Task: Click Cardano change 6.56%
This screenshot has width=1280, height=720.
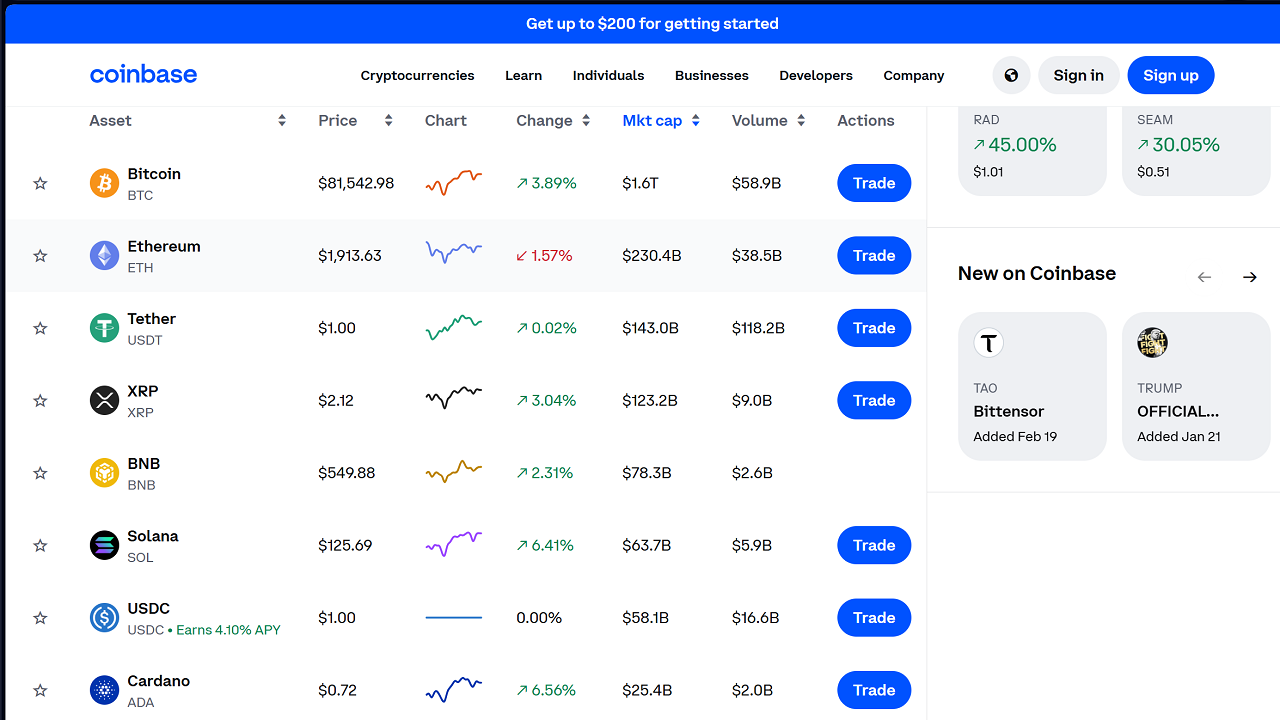Action: tap(546, 690)
